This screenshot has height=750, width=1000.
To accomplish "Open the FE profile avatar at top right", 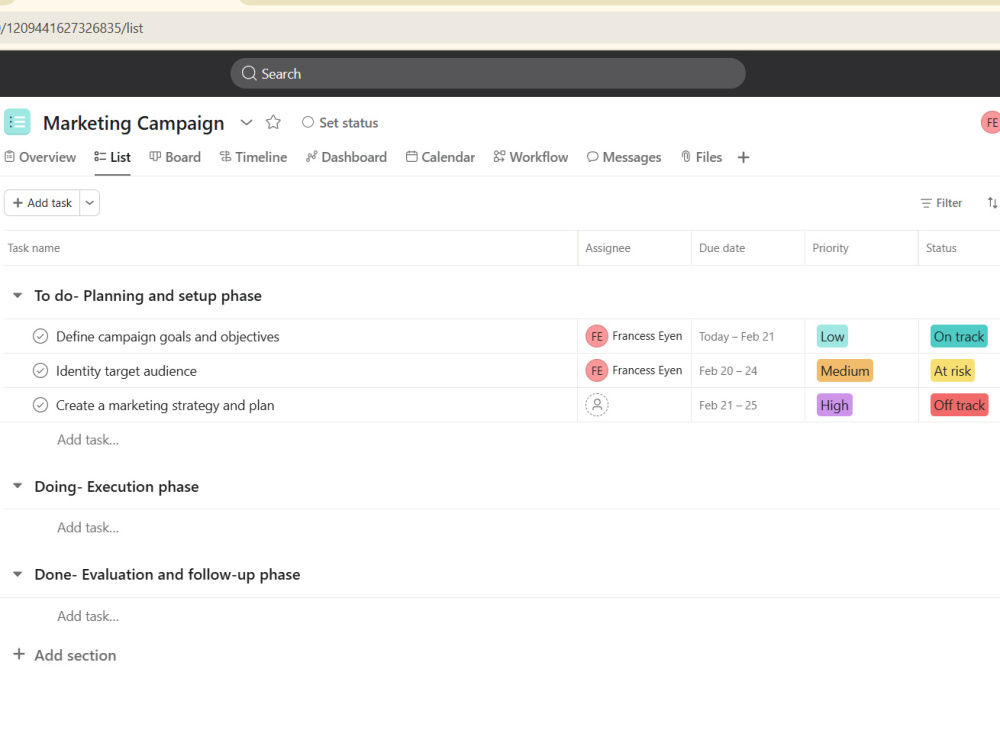I will coord(990,122).
